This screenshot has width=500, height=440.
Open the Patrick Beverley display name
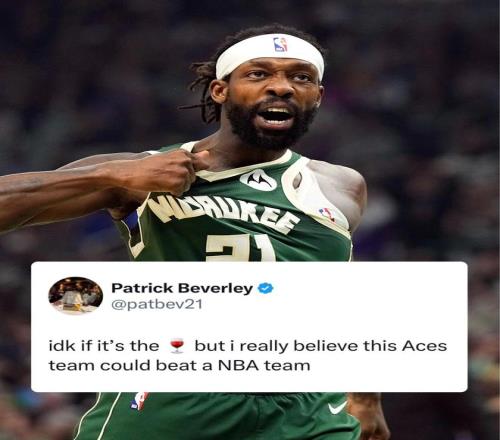click(x=182, y=288)
